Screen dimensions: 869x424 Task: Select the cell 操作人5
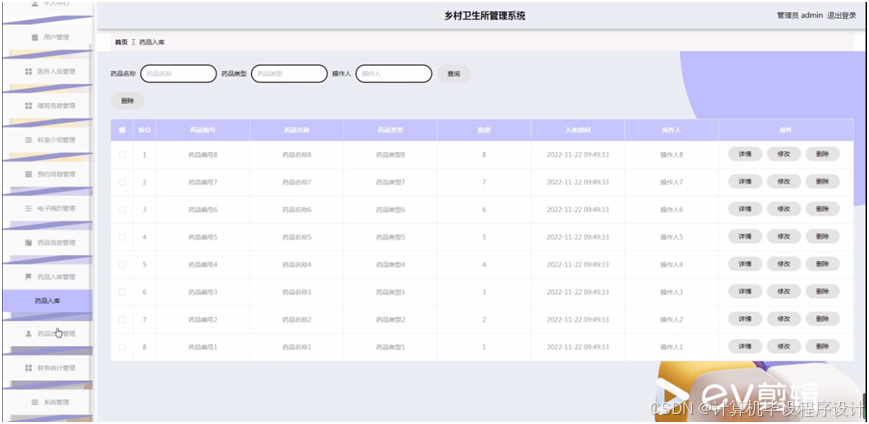tap(671, 237)
